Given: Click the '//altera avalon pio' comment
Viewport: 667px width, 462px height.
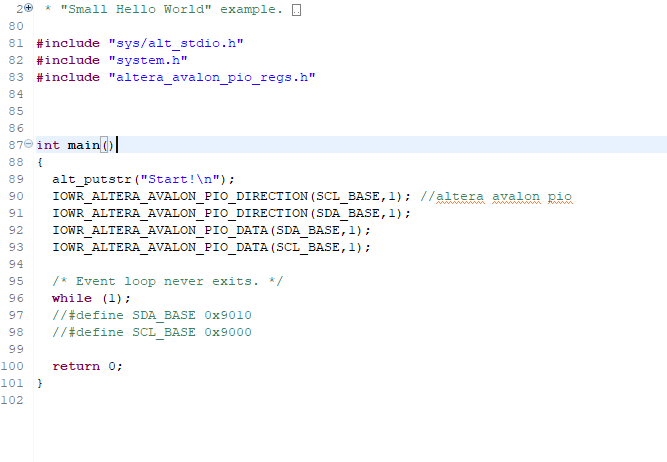Looking at the screenshot, I should (x=496, y=197).
